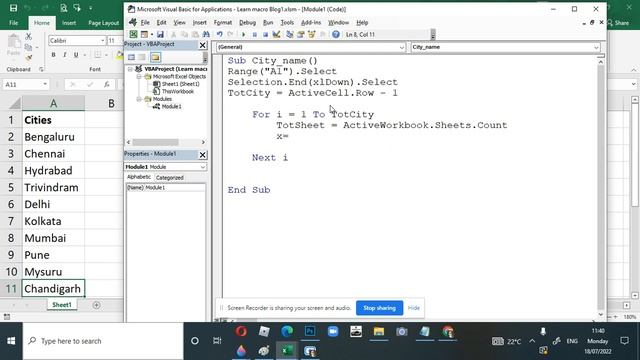This screenshot has height=360, width=640.
Task: Open the Debug menu
Action: [247, 22]
